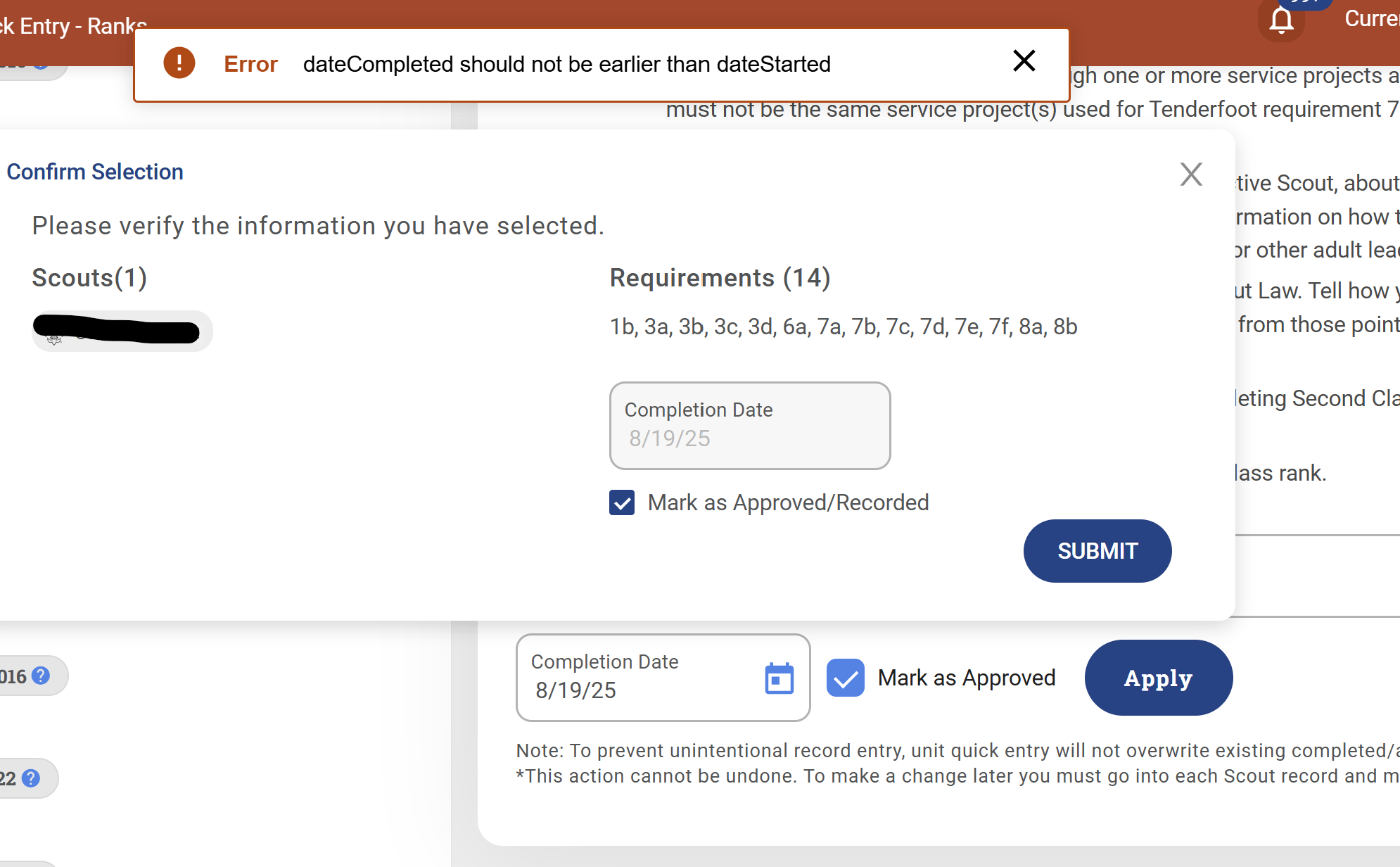Click the help icon beside 22
This screenshot has height=867, width=1400.
[x=31, y=778]
